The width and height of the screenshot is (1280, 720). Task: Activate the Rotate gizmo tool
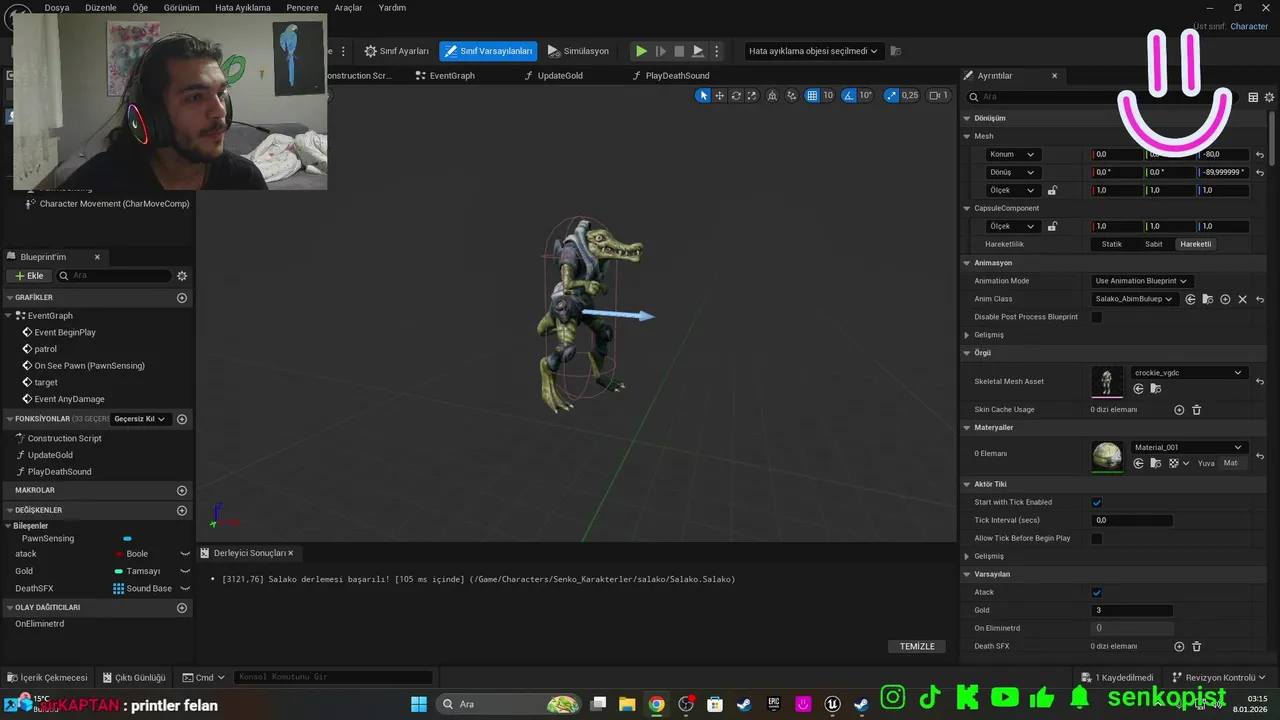pyautogui.click(x=736, y=95)
